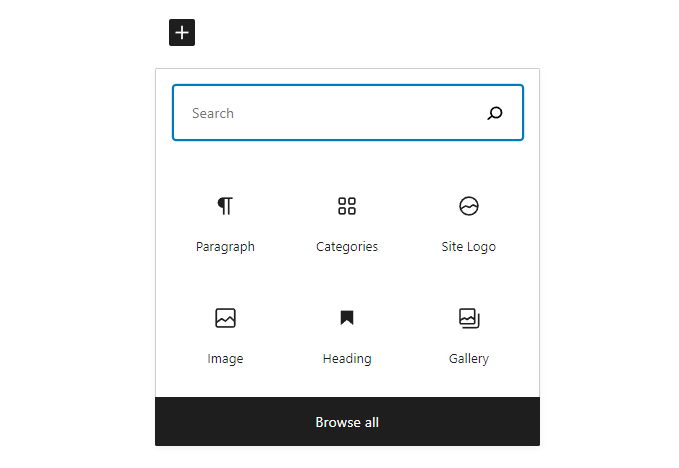Screen dimensions: 679x468
Task: Click the Site Logo text label
Action: pyautogui.click(x=469, y=247)
